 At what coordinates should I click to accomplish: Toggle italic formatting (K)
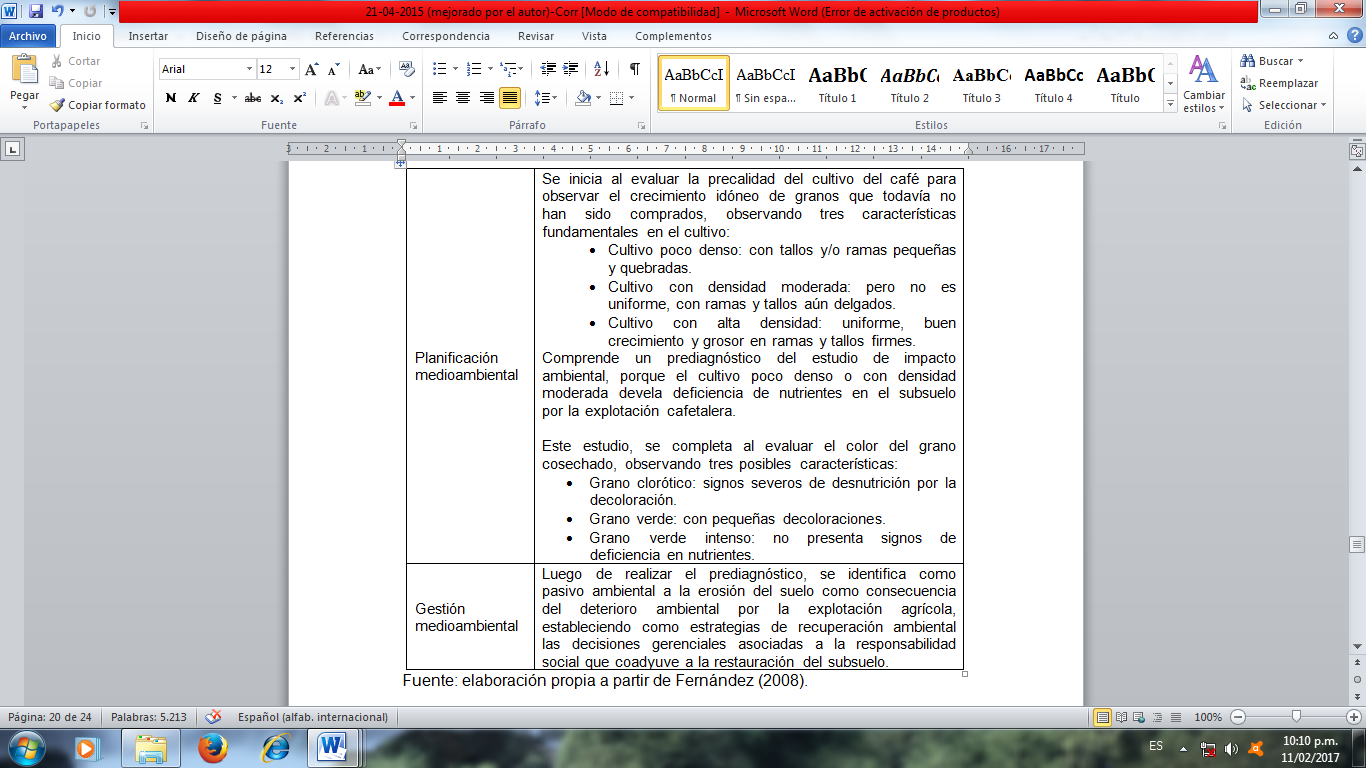(193, 98)
